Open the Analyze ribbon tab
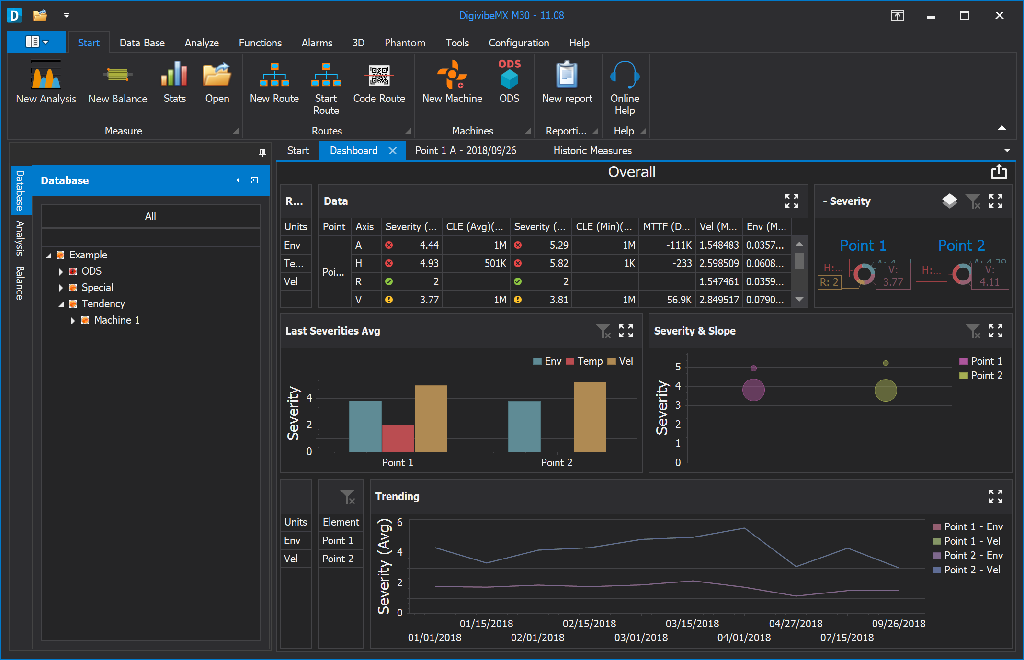Screen dimensions: 1024x660 (x=202, y=42)
